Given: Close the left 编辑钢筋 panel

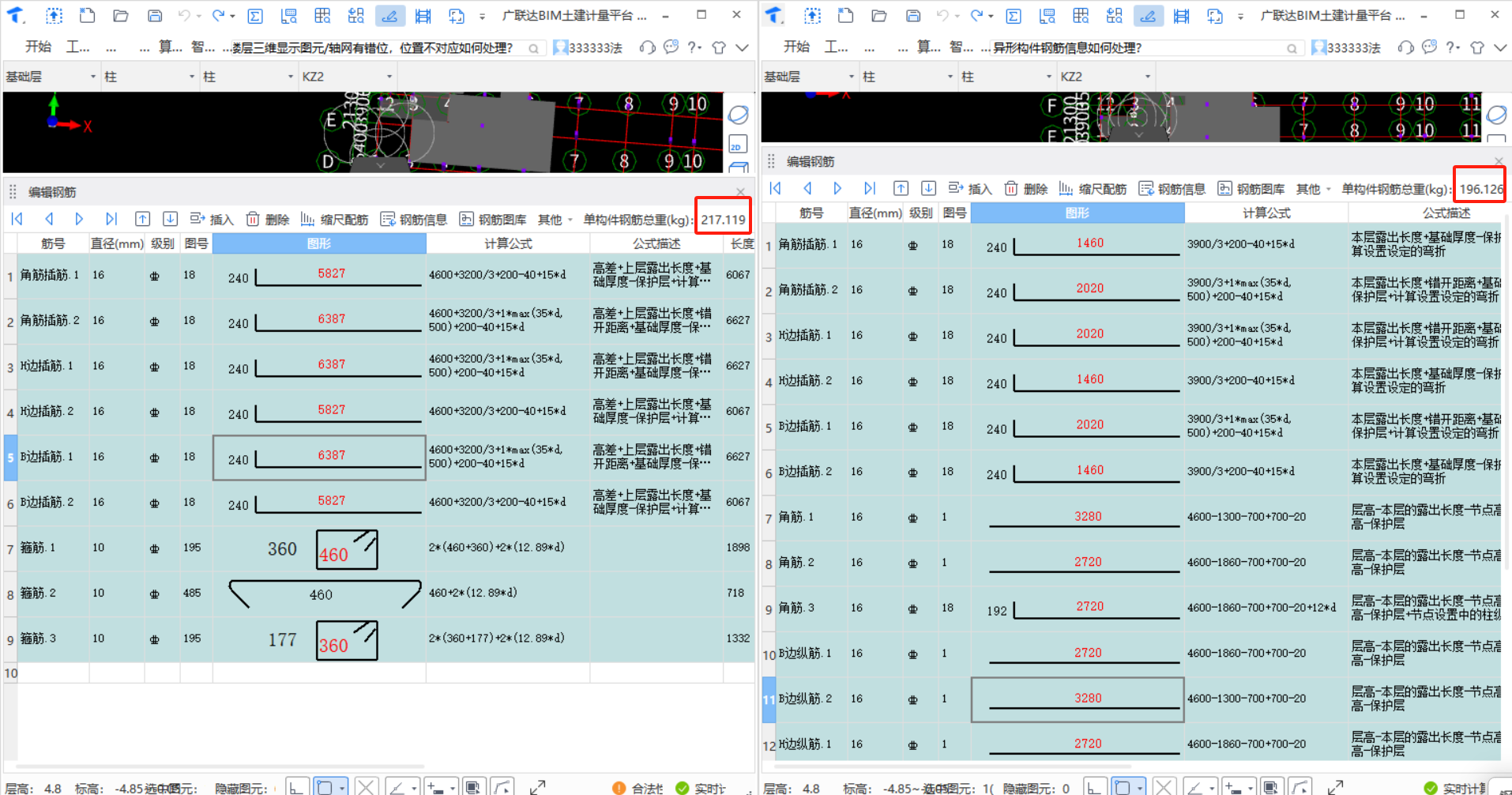Looking at the screenshot, I should [740, 192].
